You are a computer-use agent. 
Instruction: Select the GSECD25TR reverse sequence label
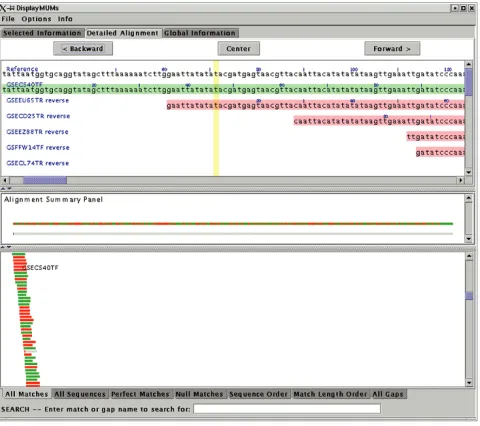[38, 116]
